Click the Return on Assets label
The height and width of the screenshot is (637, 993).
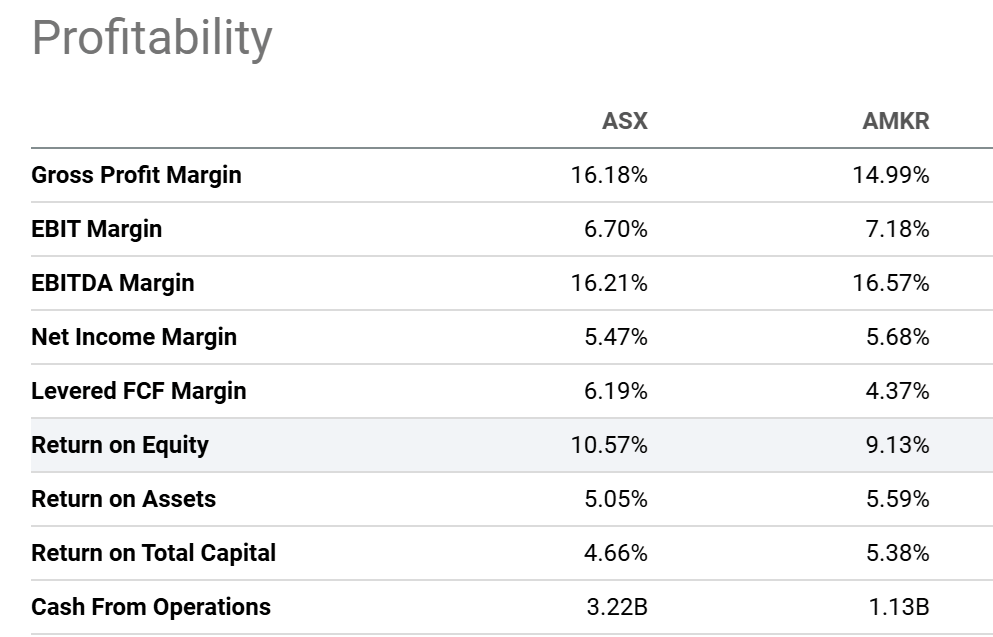pyautogui.click(x=123, y=499)
